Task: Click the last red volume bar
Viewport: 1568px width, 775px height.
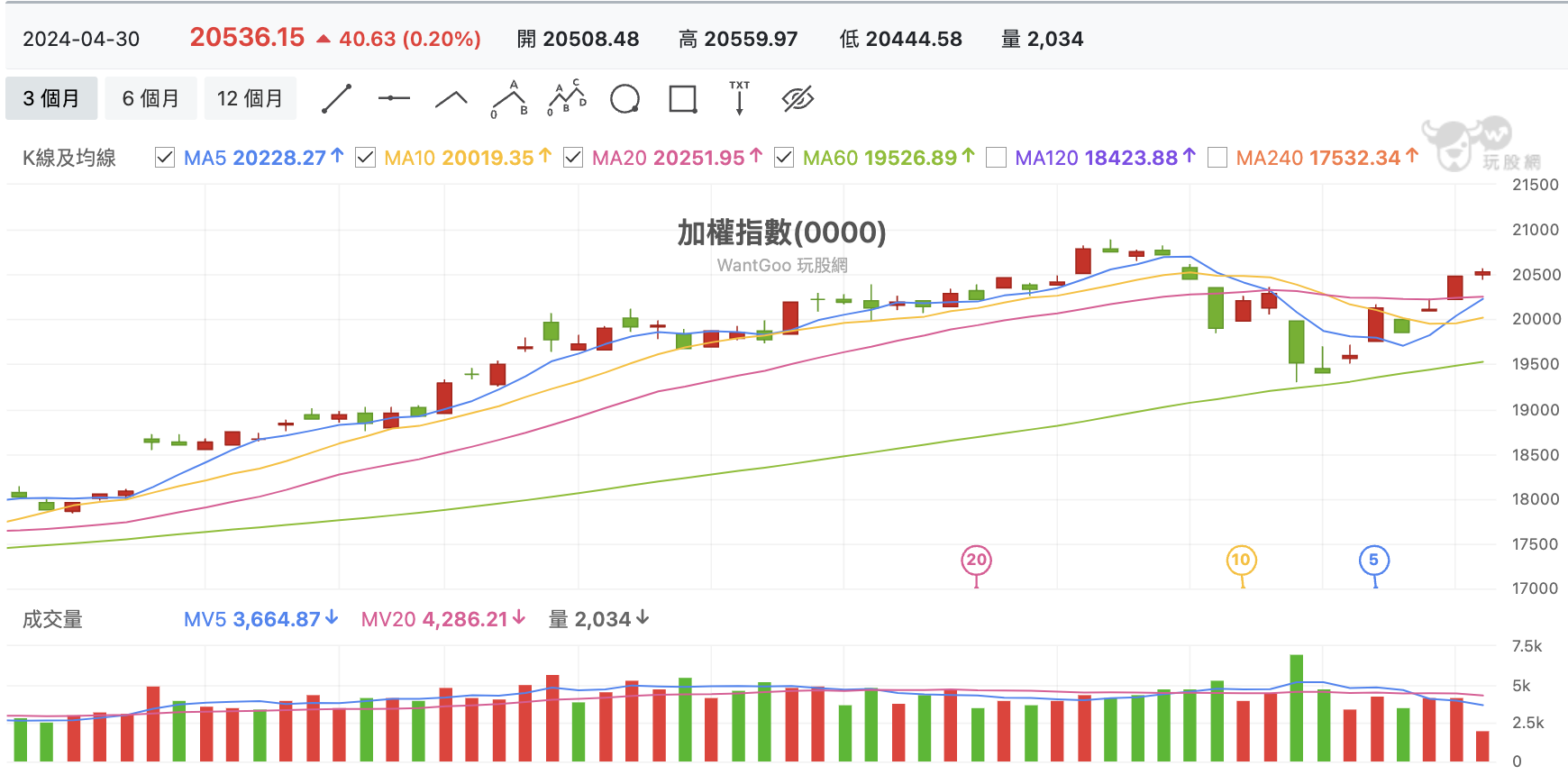Action: click(1482, 747)
